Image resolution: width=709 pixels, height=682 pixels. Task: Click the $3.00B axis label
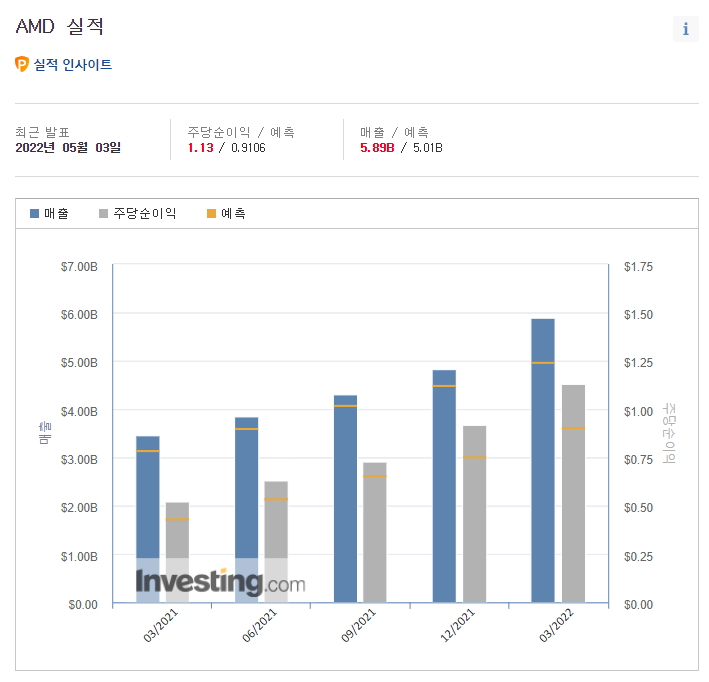tap(79, 459)
